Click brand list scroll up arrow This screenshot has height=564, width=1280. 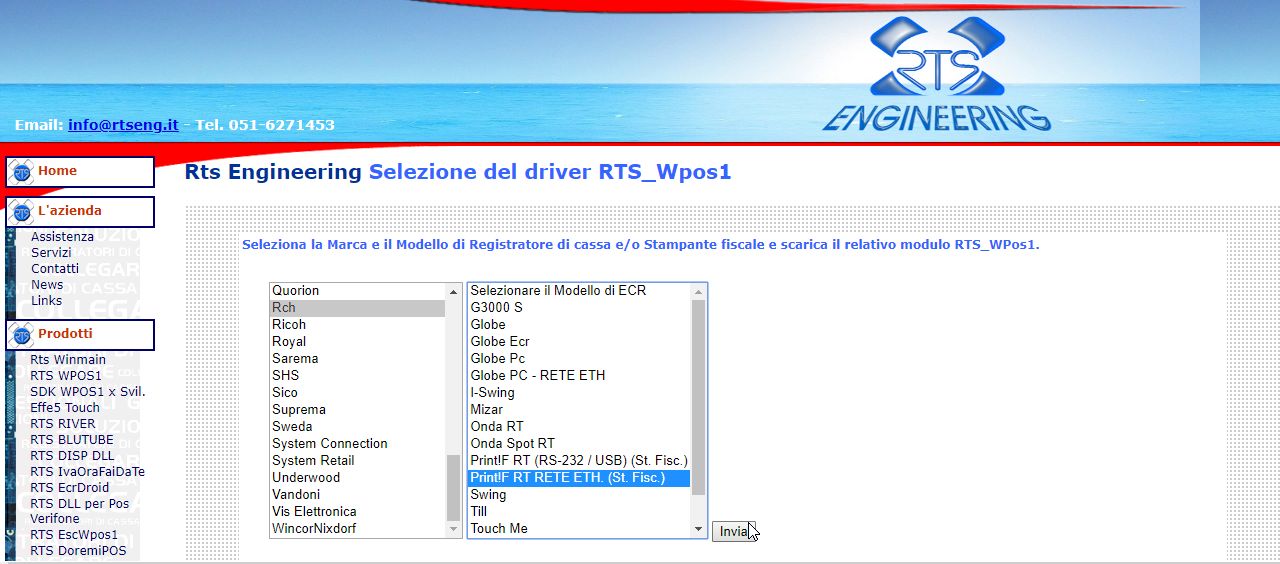(x=454, y=291)
